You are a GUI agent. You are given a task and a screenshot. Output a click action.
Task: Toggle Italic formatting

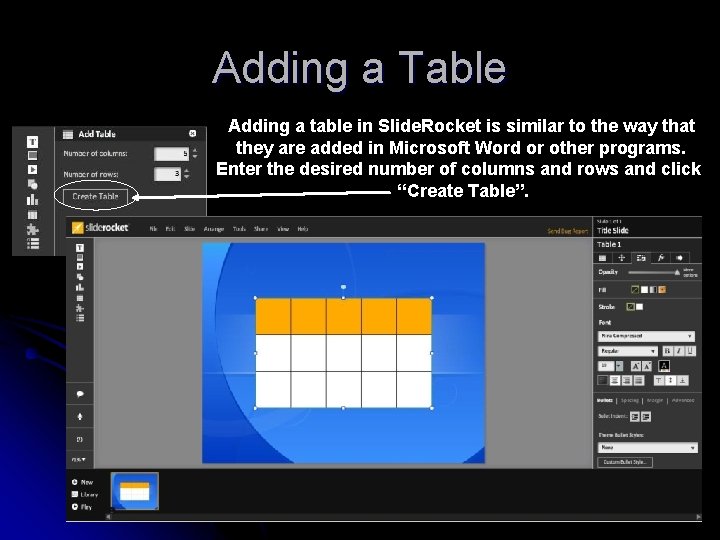tap(679, 351)
